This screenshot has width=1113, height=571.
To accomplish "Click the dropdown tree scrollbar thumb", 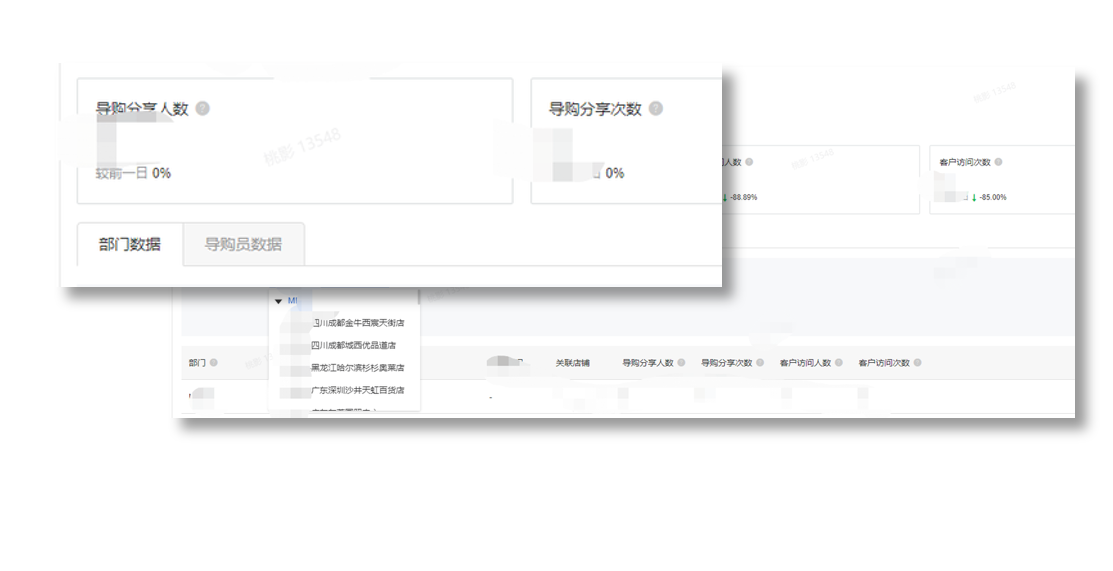I will click(x=418, y=295).
